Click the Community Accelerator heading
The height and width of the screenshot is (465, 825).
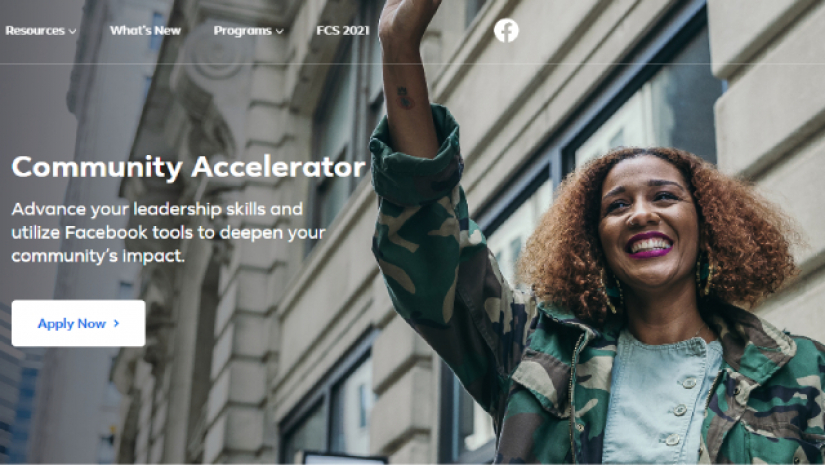tap(188, 167)
